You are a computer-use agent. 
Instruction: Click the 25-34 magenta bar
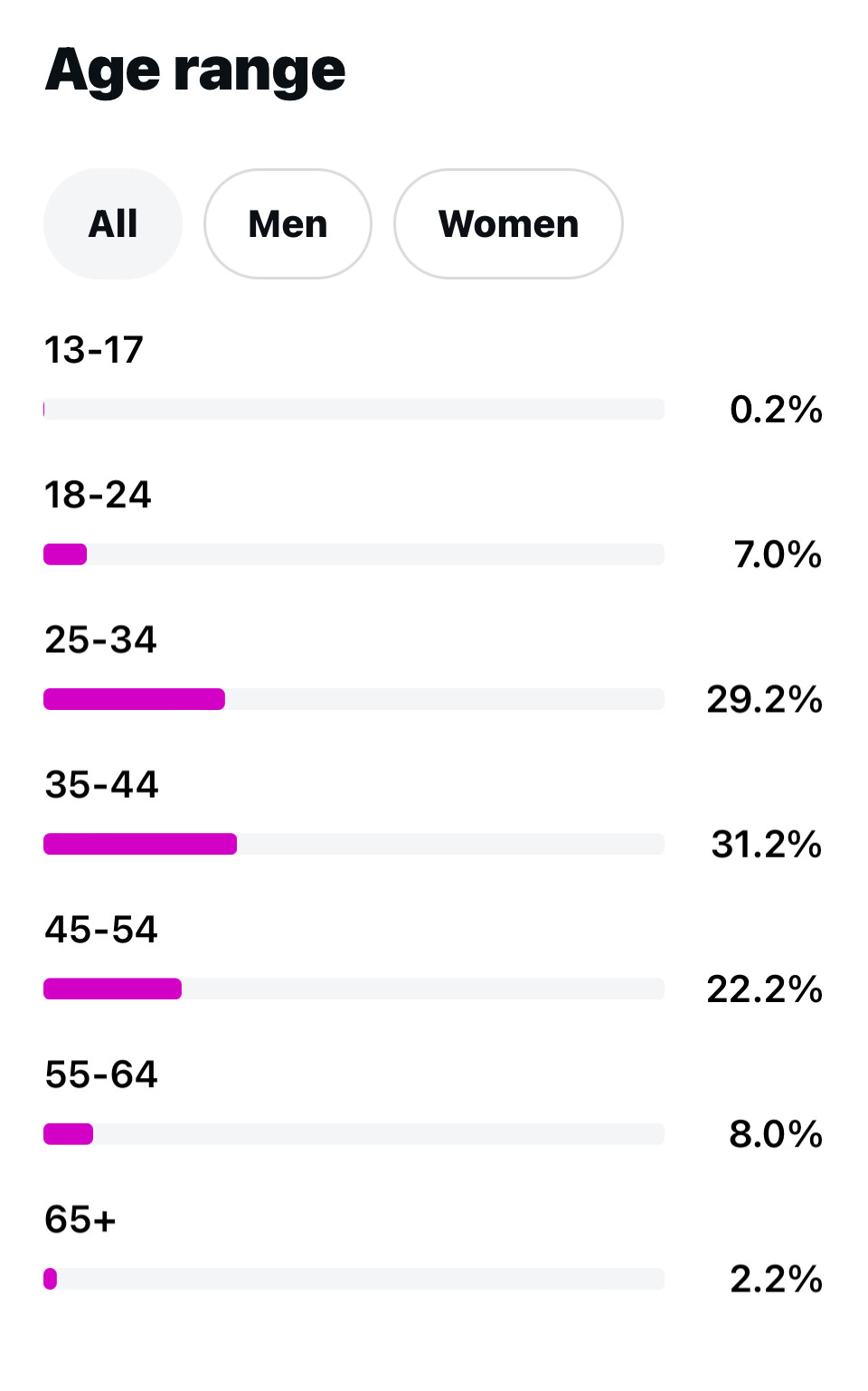134,699
